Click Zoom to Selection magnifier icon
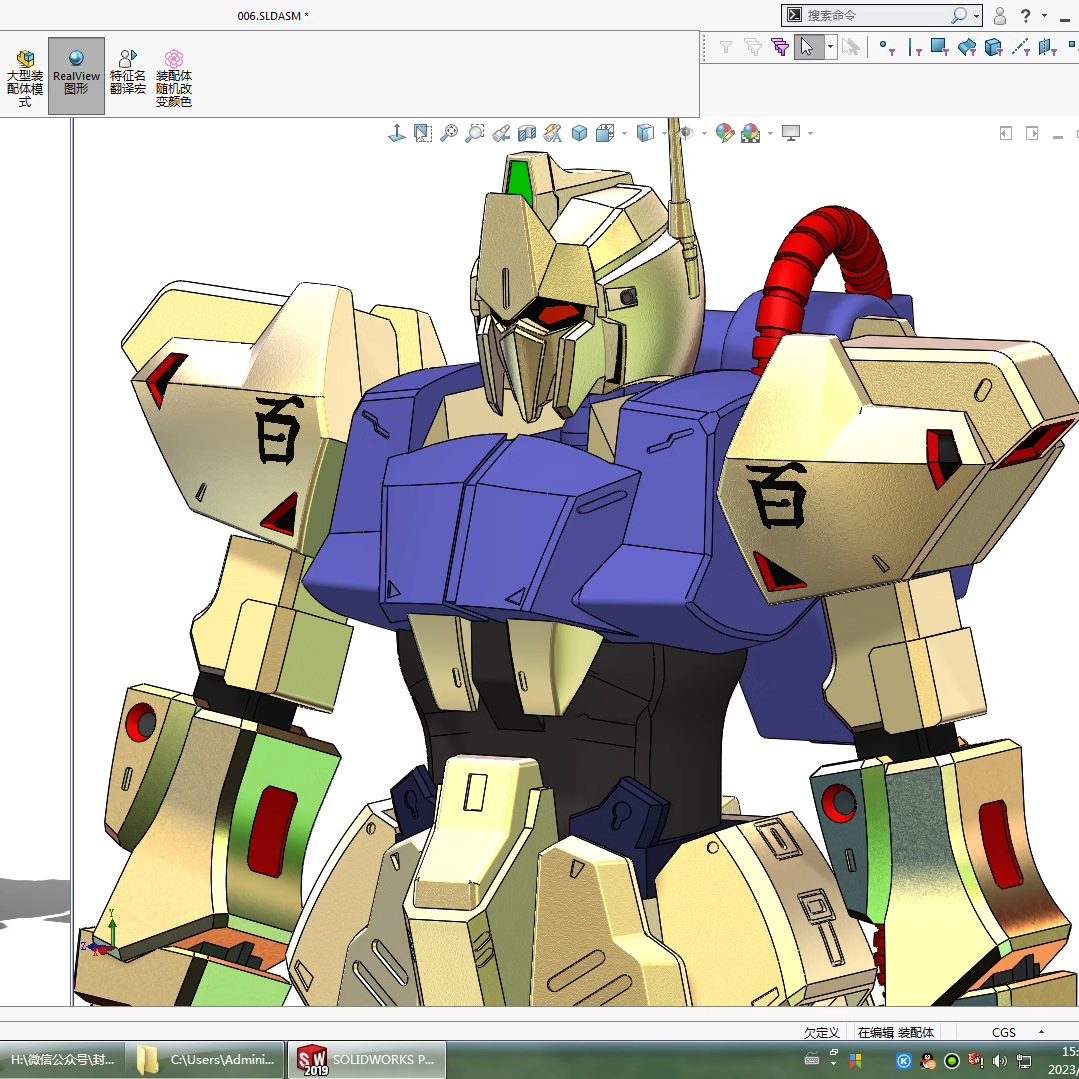Viewport: 1079px width, 1079px height. point(475,133)
